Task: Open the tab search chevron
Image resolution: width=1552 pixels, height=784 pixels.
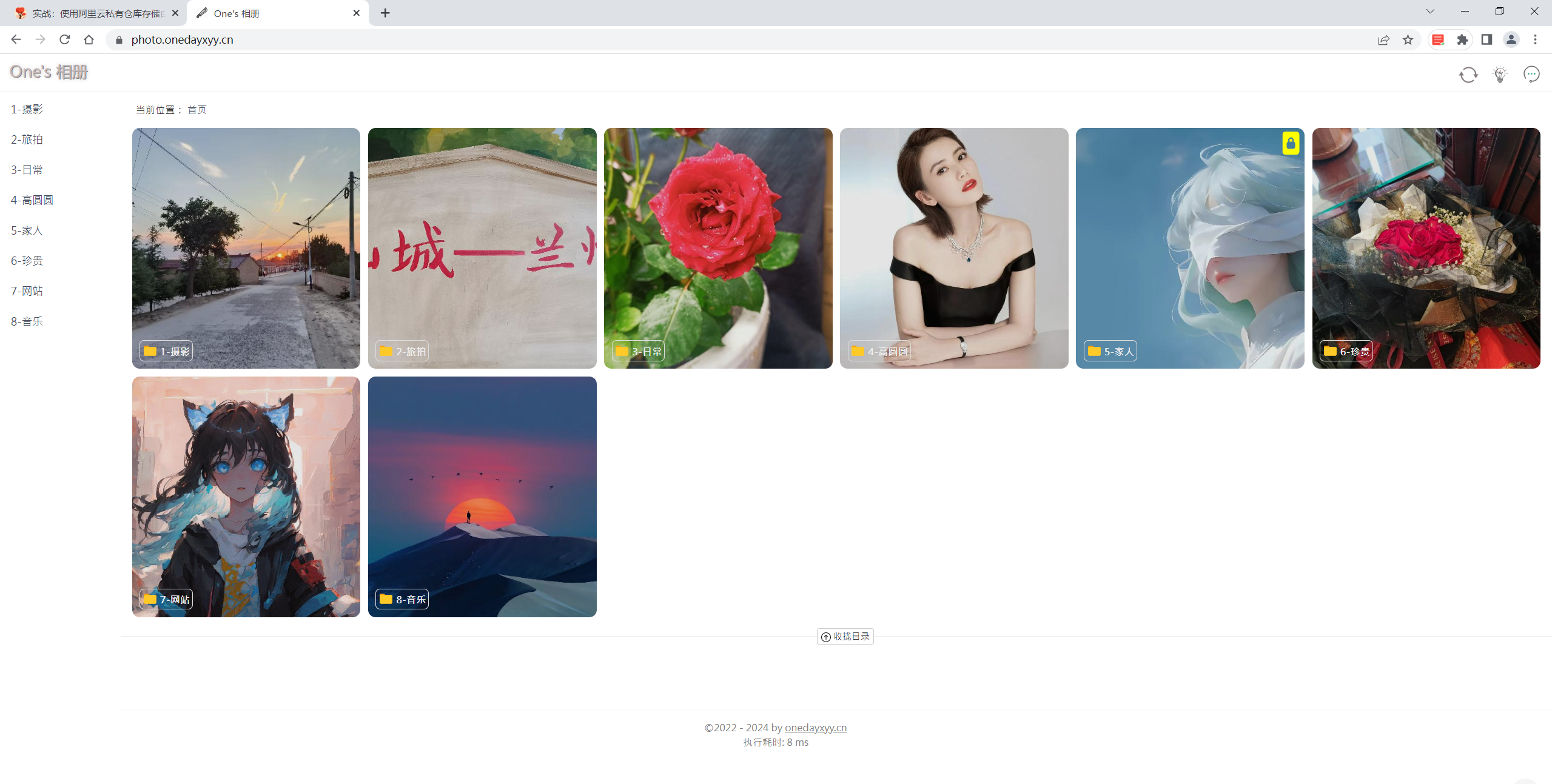Action: point(1430,12)
